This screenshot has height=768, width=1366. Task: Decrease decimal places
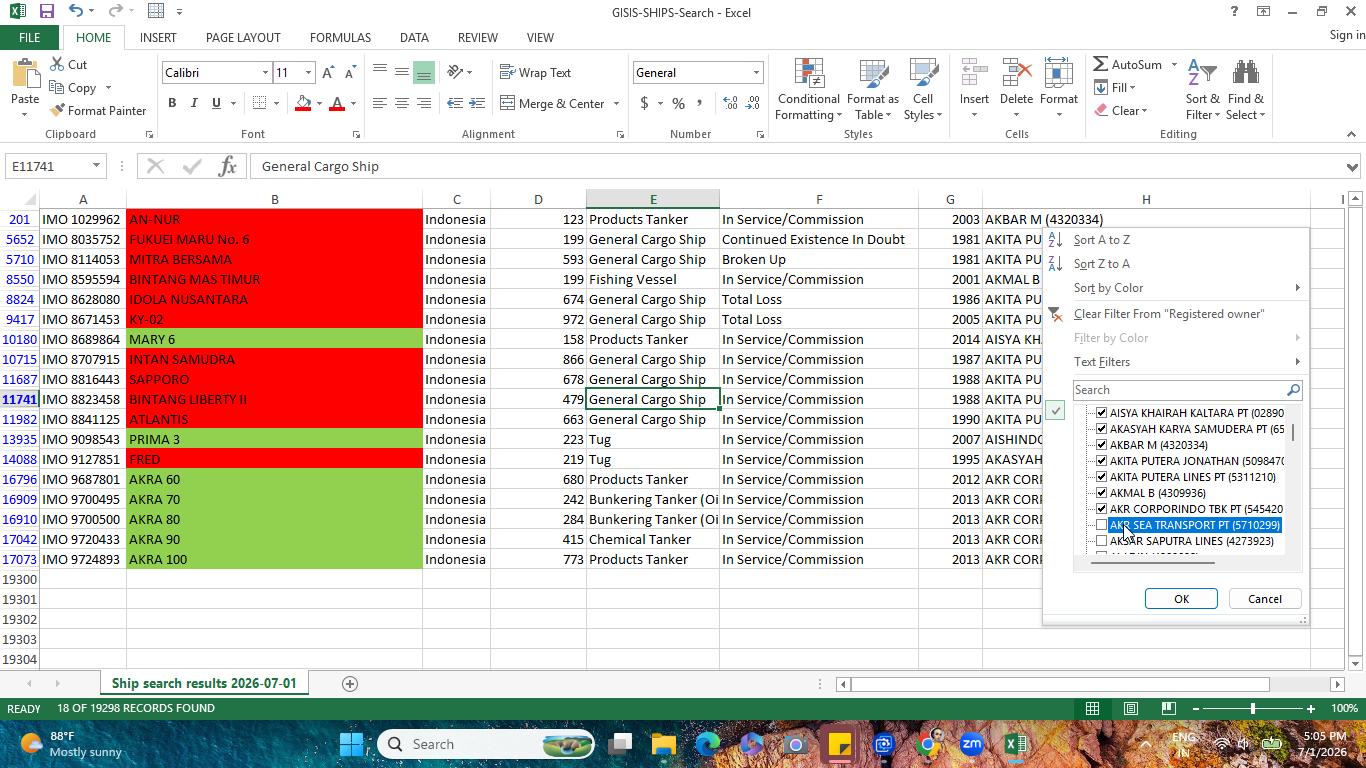click(x=752, y=103)
